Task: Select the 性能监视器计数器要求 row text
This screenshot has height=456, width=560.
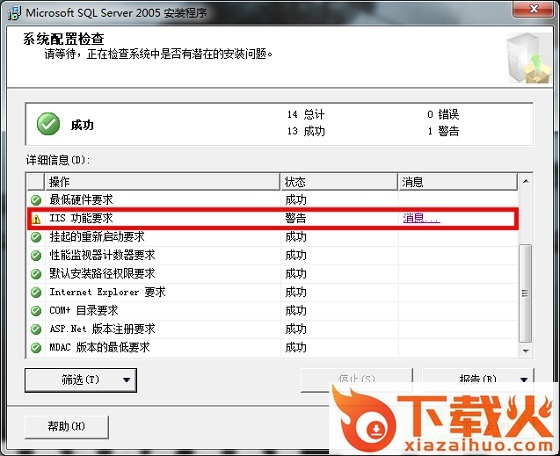Action: (102, 255)
